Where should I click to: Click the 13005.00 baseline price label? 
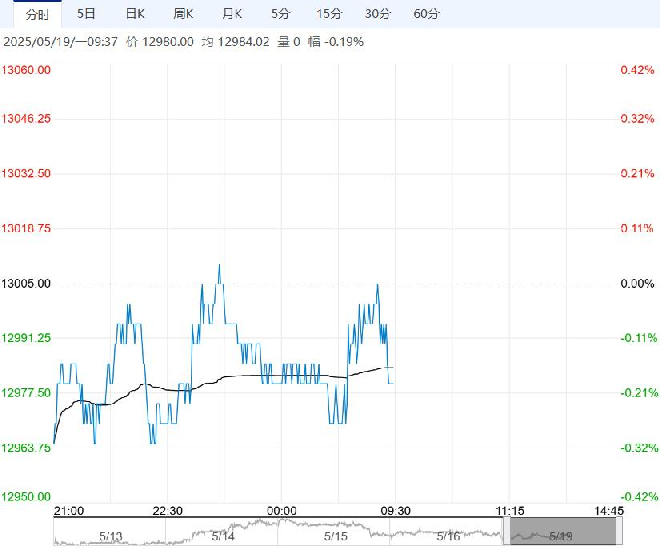click(x=26, y=284)
